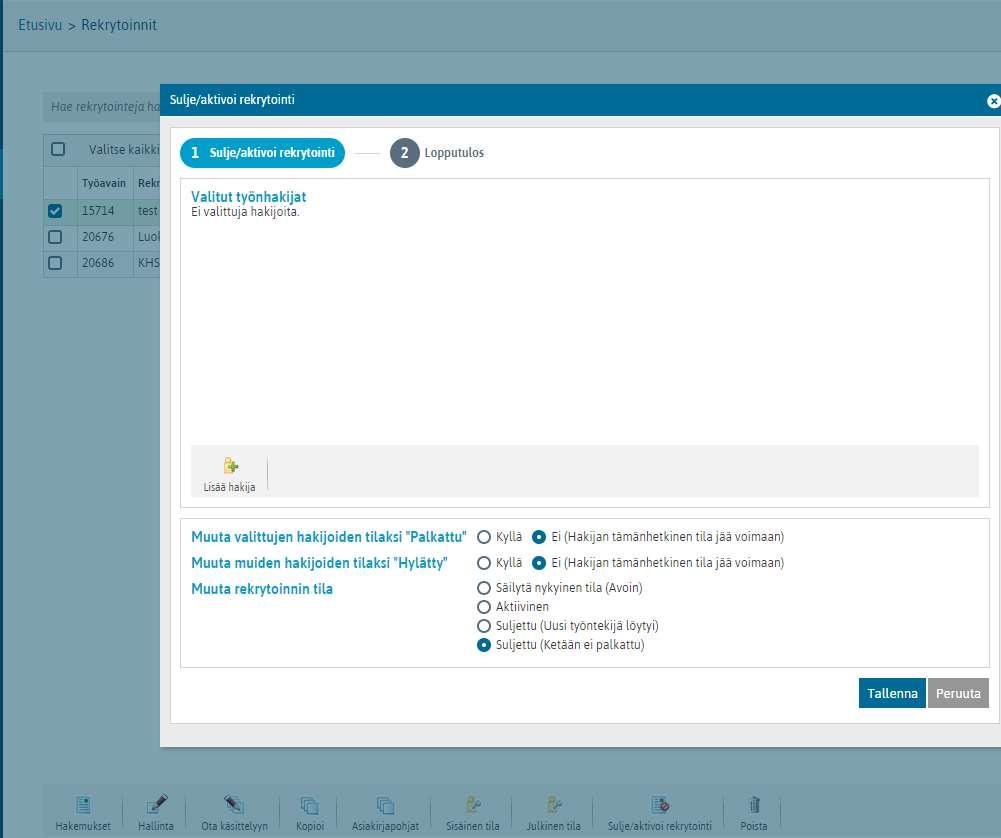Click cell 20686 in the table

tap(98, 263)
